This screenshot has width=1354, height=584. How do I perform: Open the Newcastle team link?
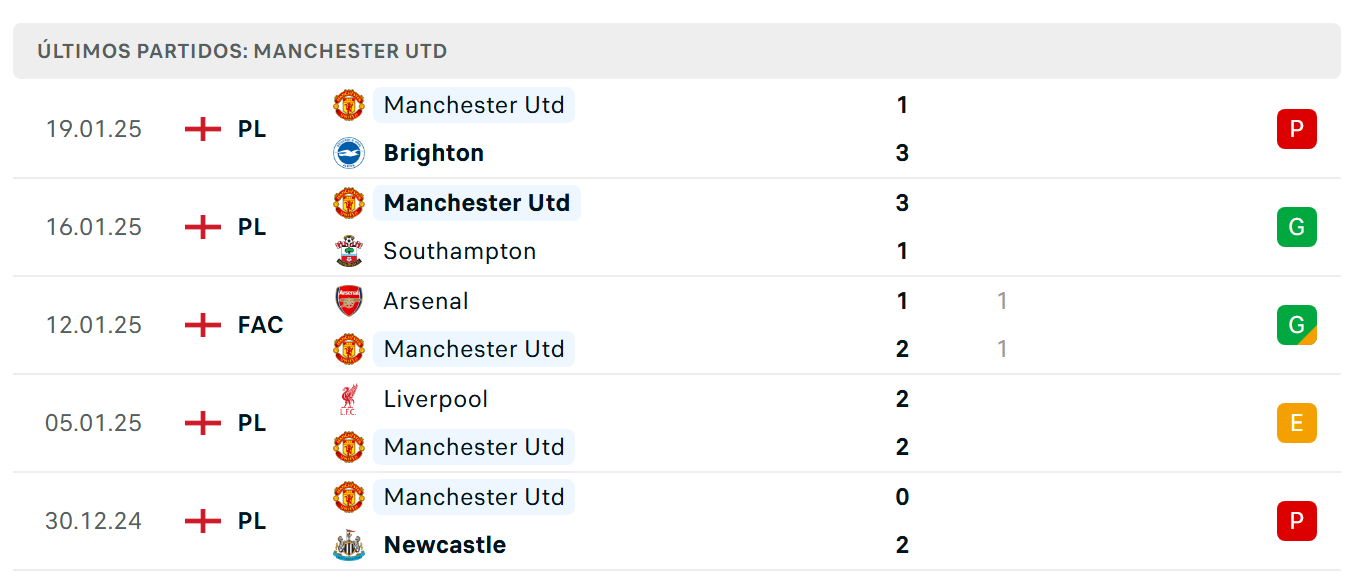445,545
